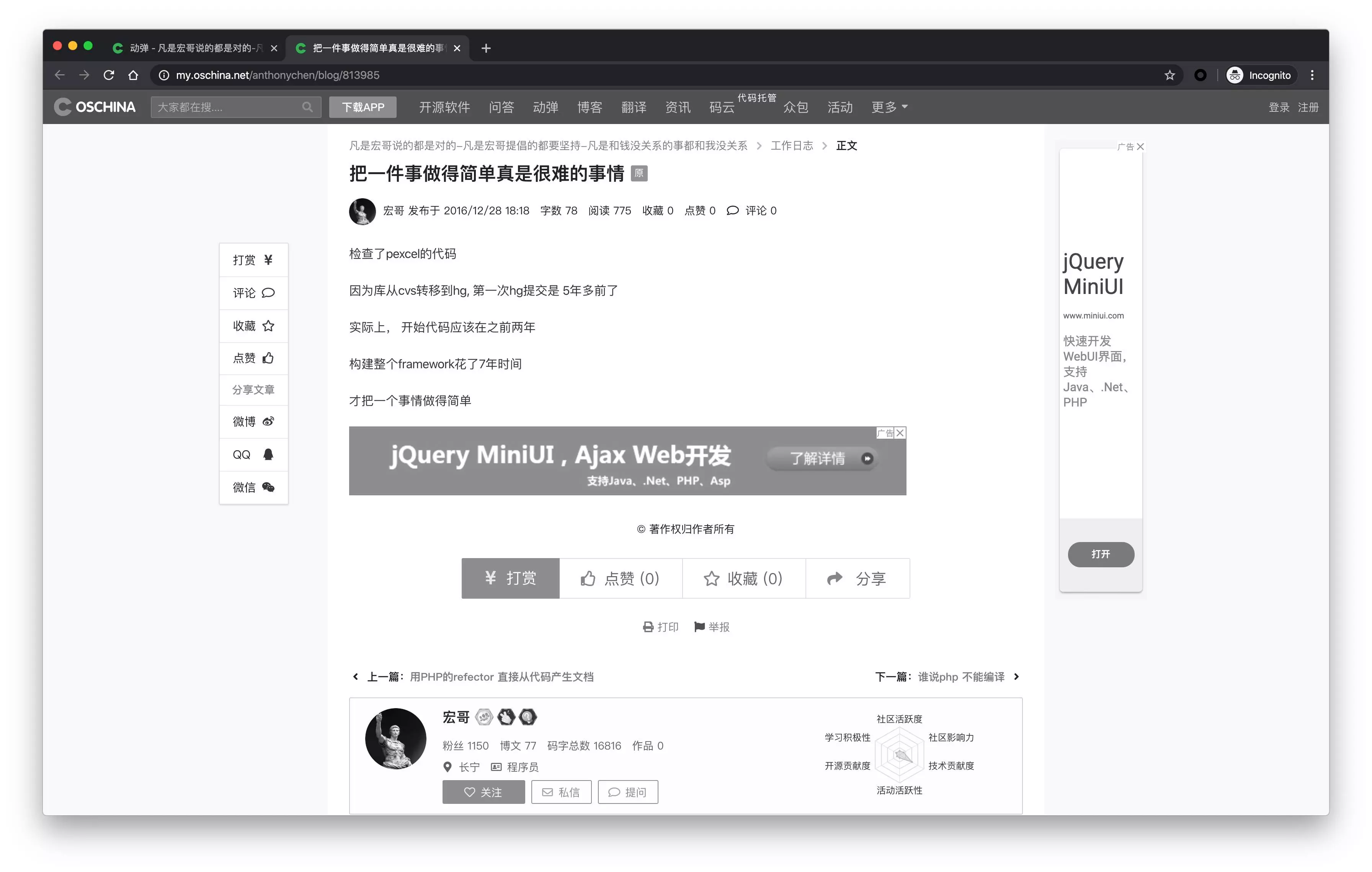Close the banner ad X
This screenshot has height=872, width=1372.
900,433
